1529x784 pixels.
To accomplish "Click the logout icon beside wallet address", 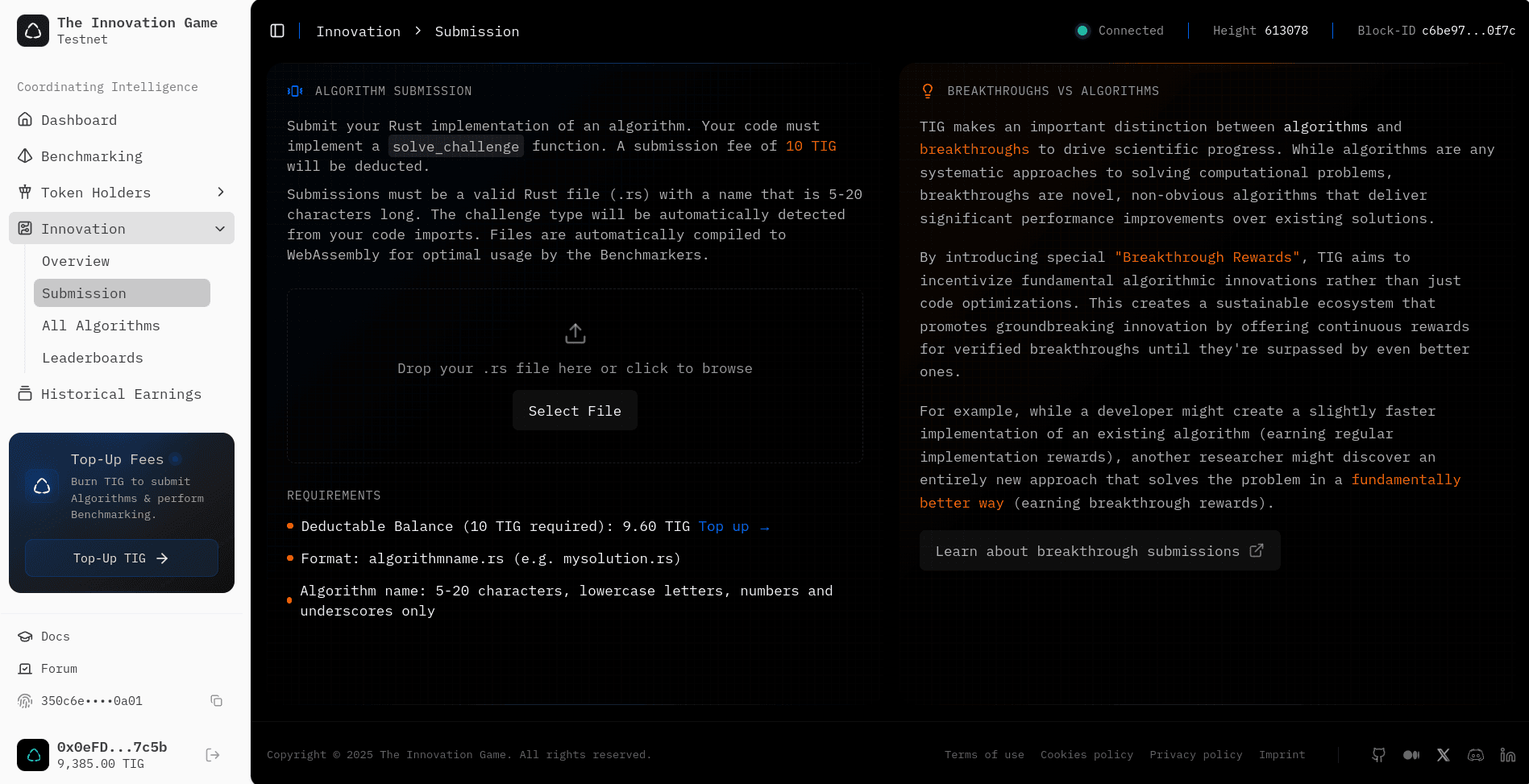I will pyautogui.click(x=213, y=755).
